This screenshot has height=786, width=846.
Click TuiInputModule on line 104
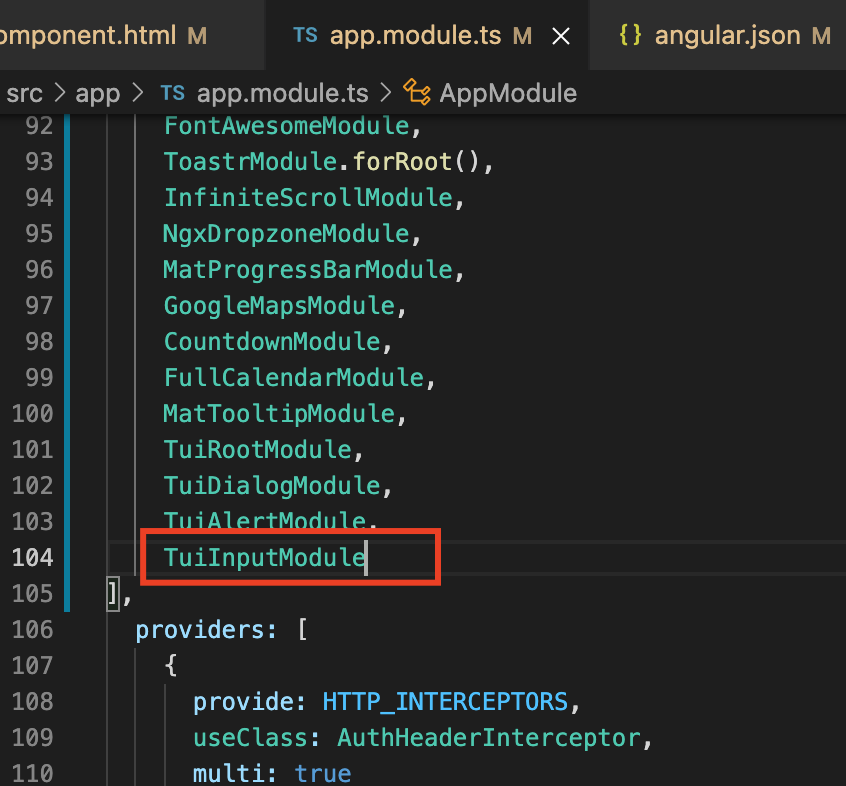(x=263, y=557)
